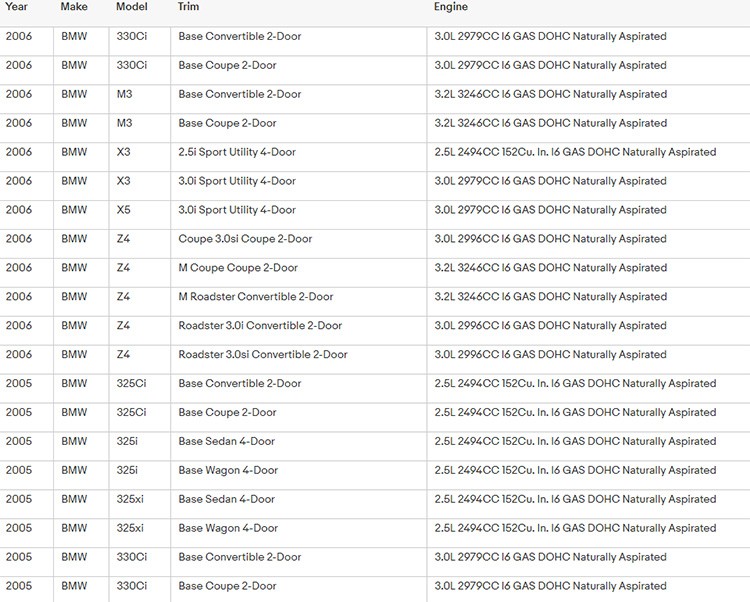Click 3.2L engine cell of M Coupe row

point(551,267)
